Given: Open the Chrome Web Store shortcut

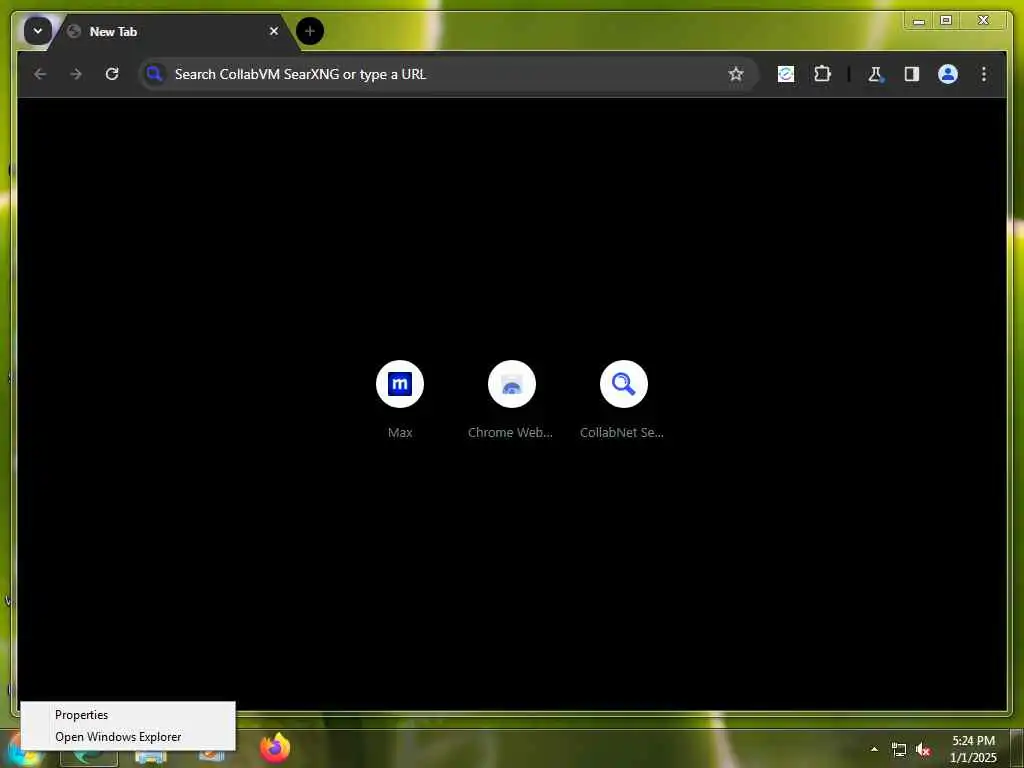Looking at the screenshot, I should [511, 384].
